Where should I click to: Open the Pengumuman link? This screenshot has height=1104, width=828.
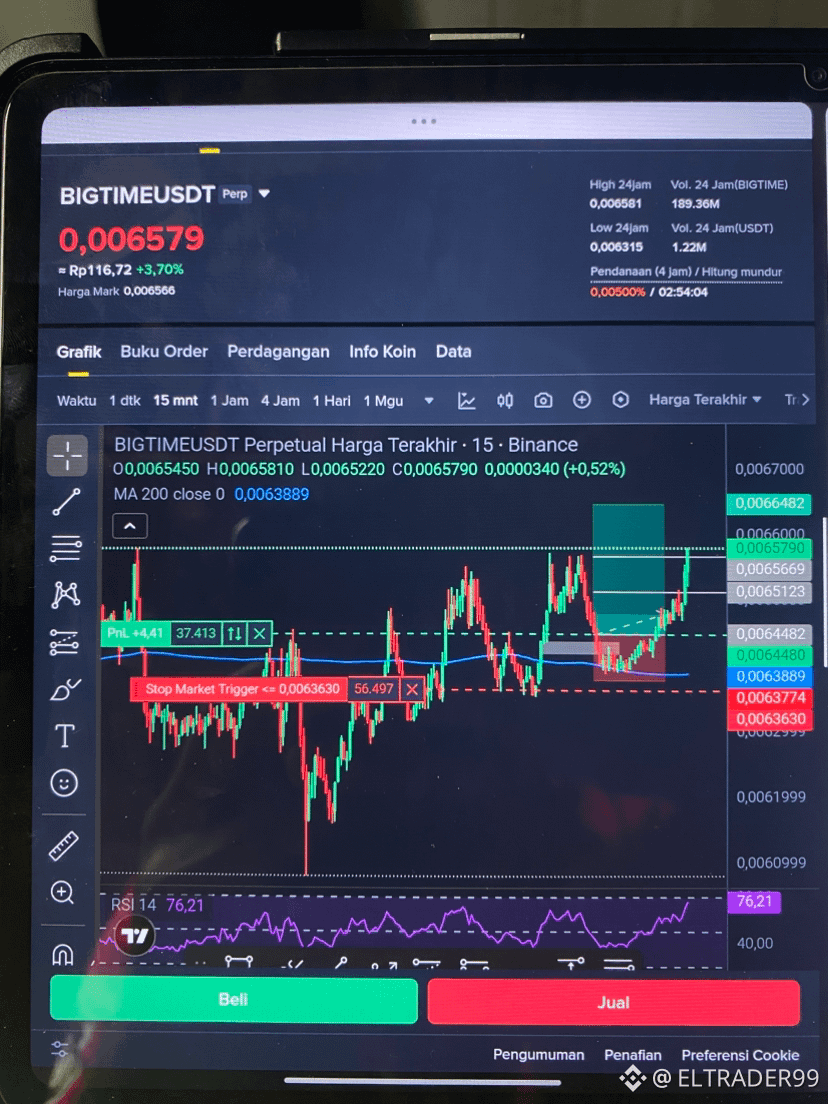pyautogui.click(x=539, y=1055)
